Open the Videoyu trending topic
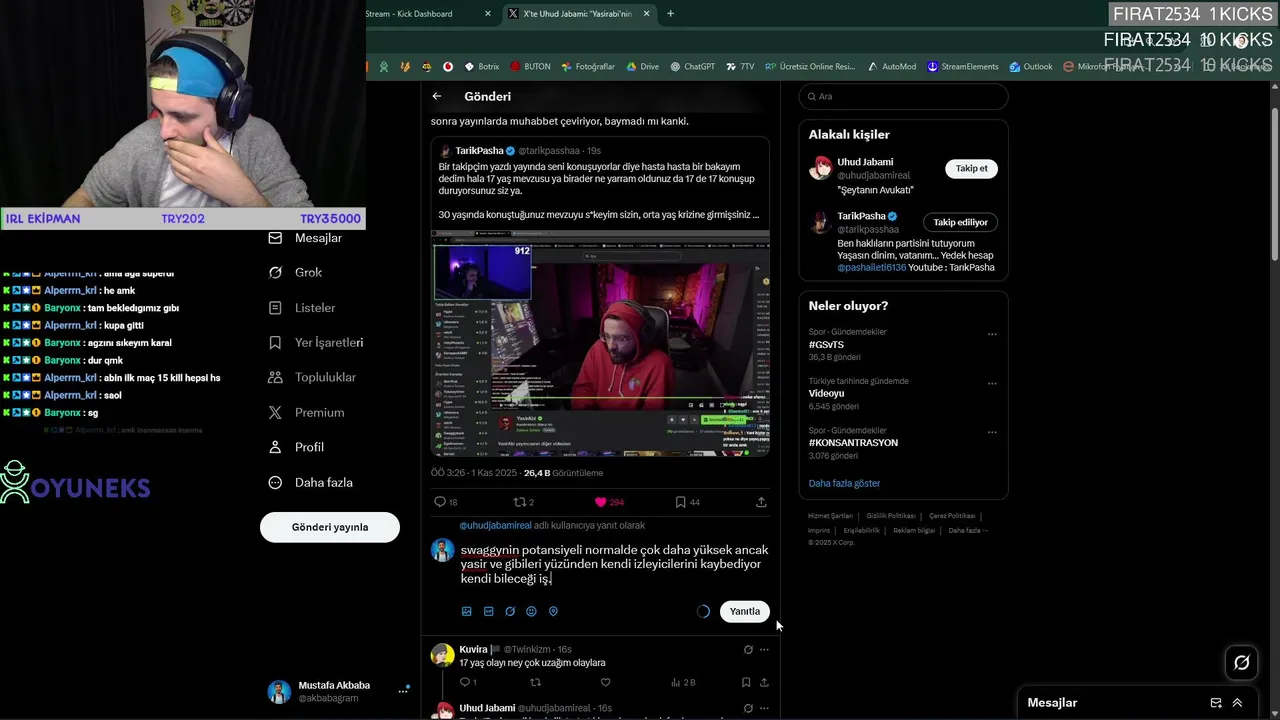Screen dimensions: 1280x720 pos(827,393)
